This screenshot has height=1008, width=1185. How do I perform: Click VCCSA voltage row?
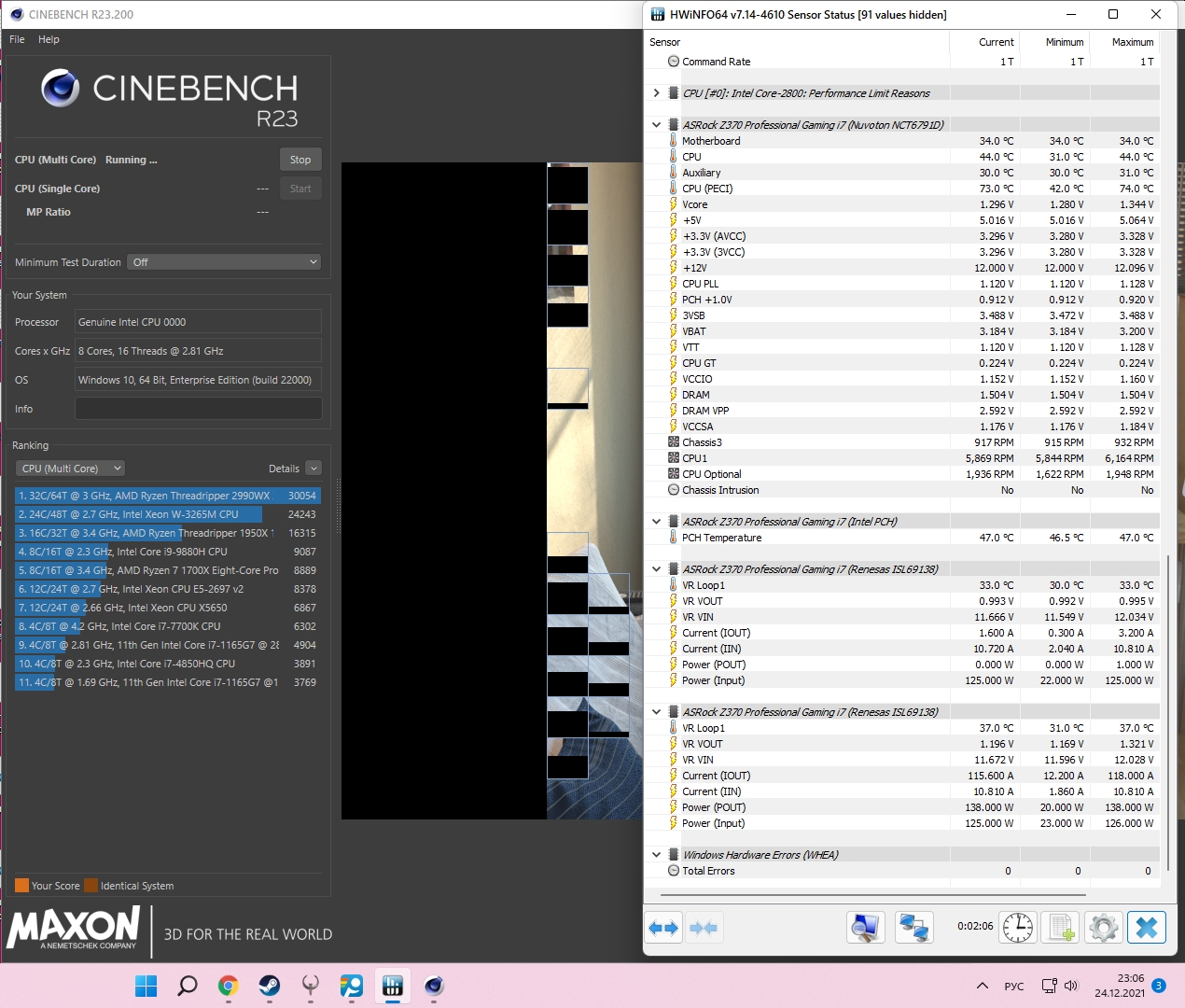click(x=902, y=427)
